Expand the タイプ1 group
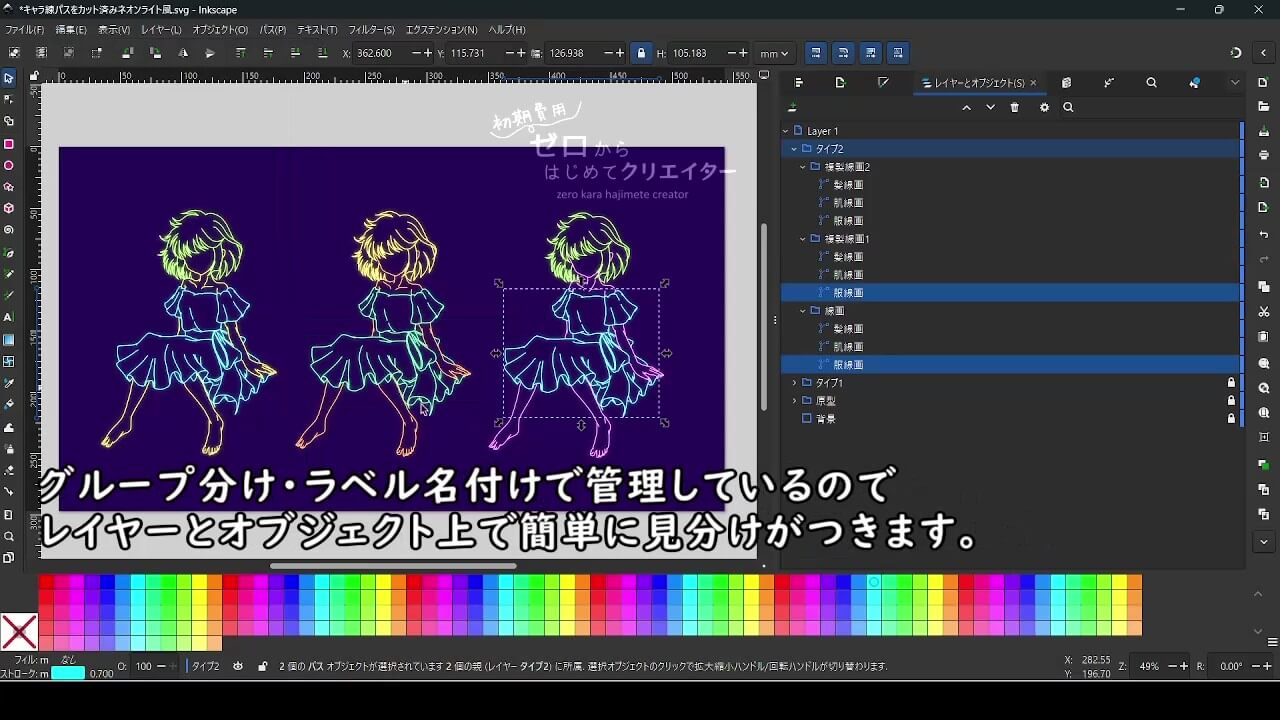The width and height of the screenshot is (1280, 720). pos(794,382)
